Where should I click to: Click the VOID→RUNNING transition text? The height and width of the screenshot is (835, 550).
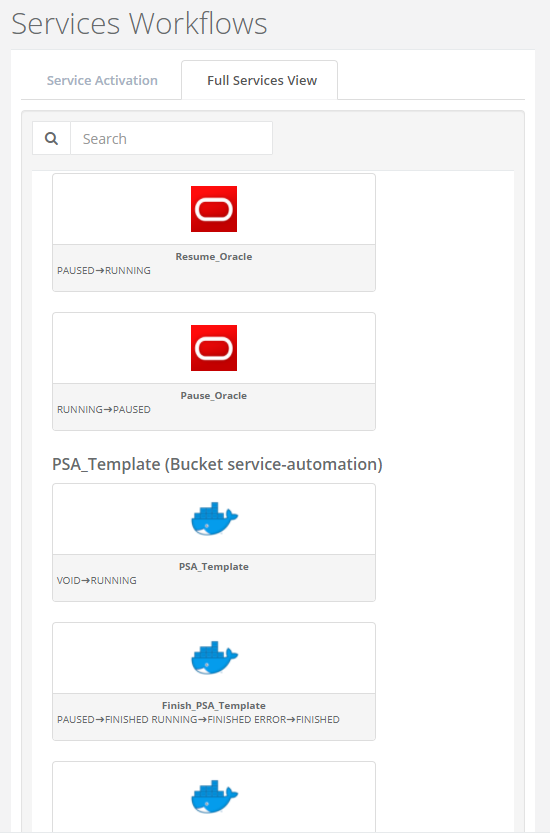tap(97, 580)
